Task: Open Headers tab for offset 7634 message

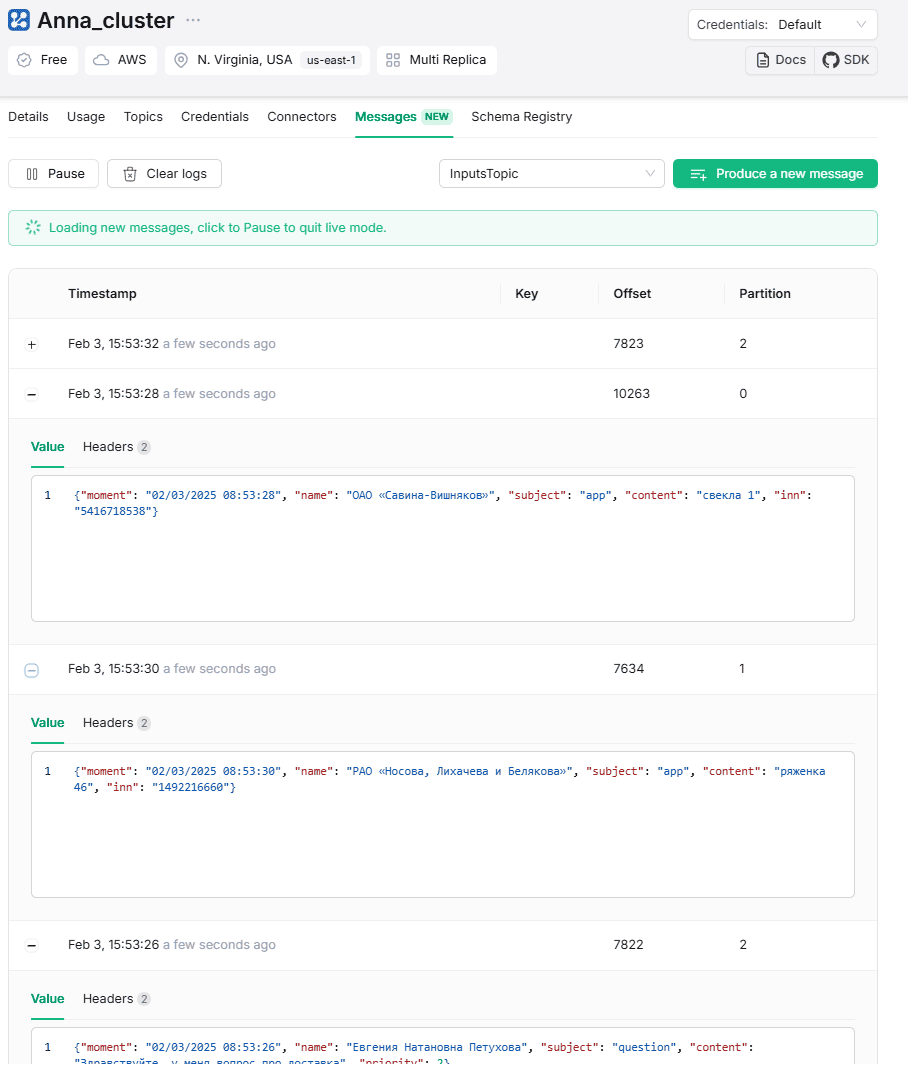Action: [116, 723]
